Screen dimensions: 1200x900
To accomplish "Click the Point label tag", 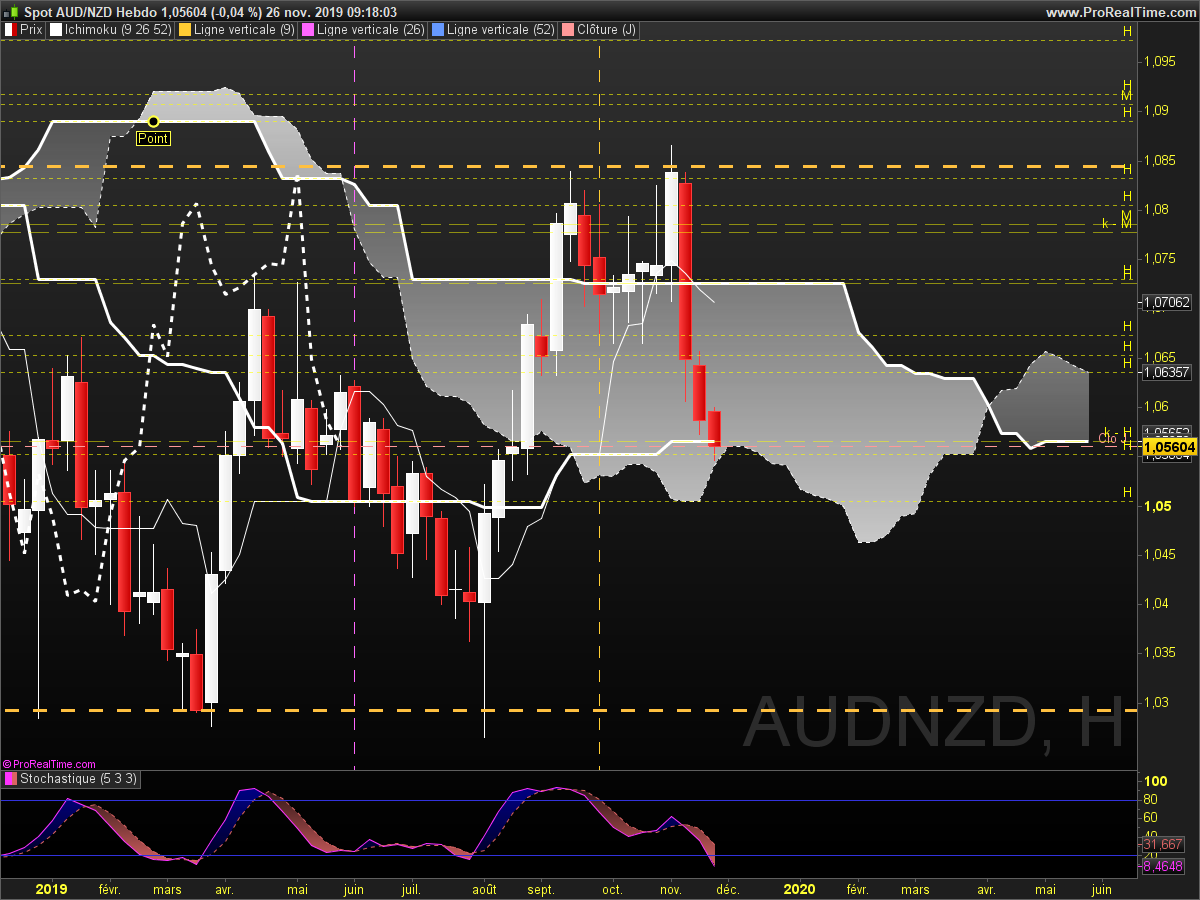I will point(153,139).
